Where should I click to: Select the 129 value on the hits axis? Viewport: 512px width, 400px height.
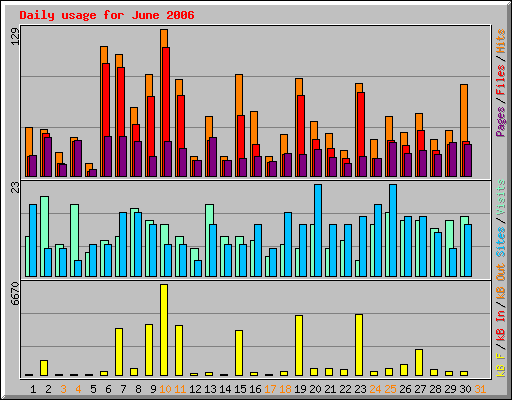coord(16,37)
